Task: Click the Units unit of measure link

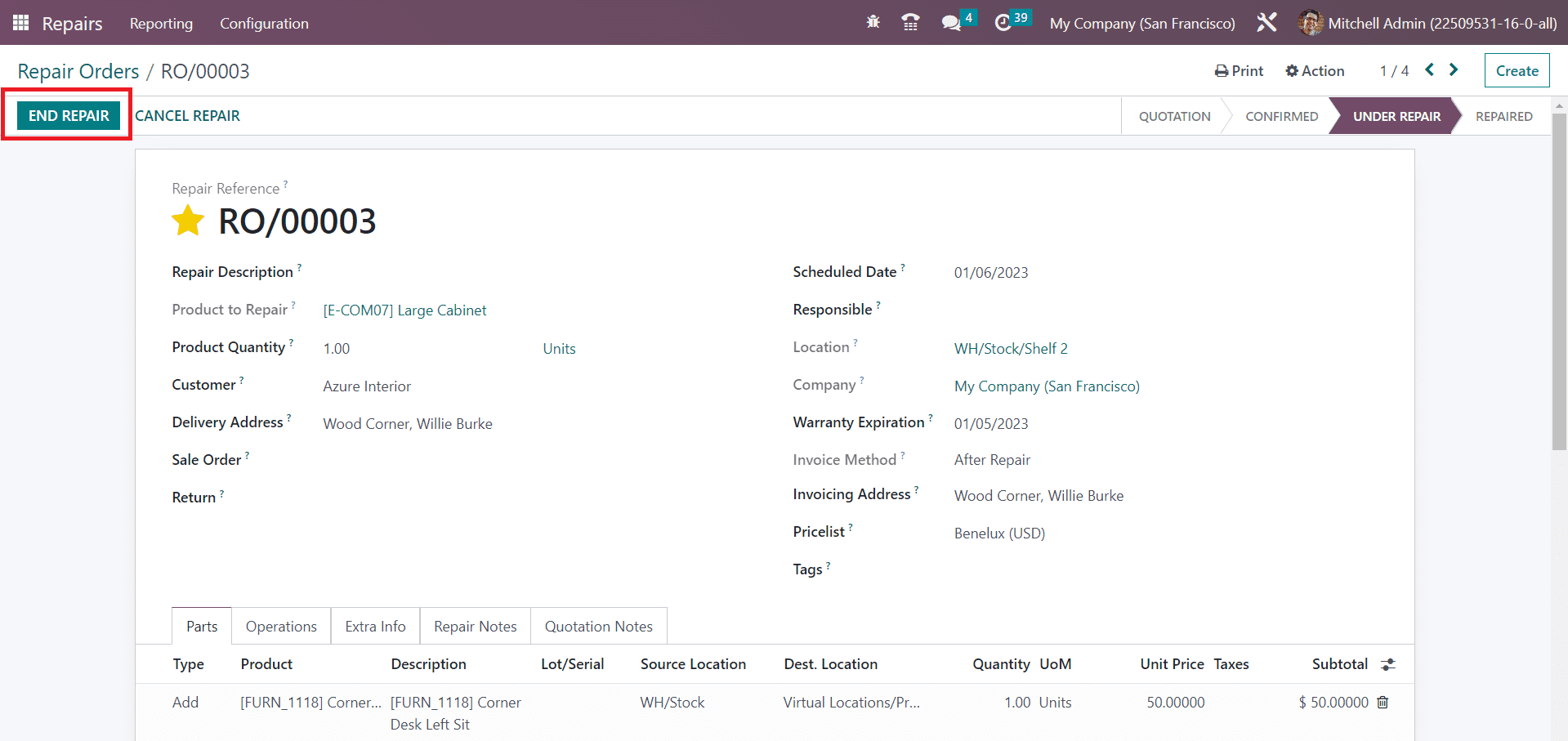Action: coord(559,349)
